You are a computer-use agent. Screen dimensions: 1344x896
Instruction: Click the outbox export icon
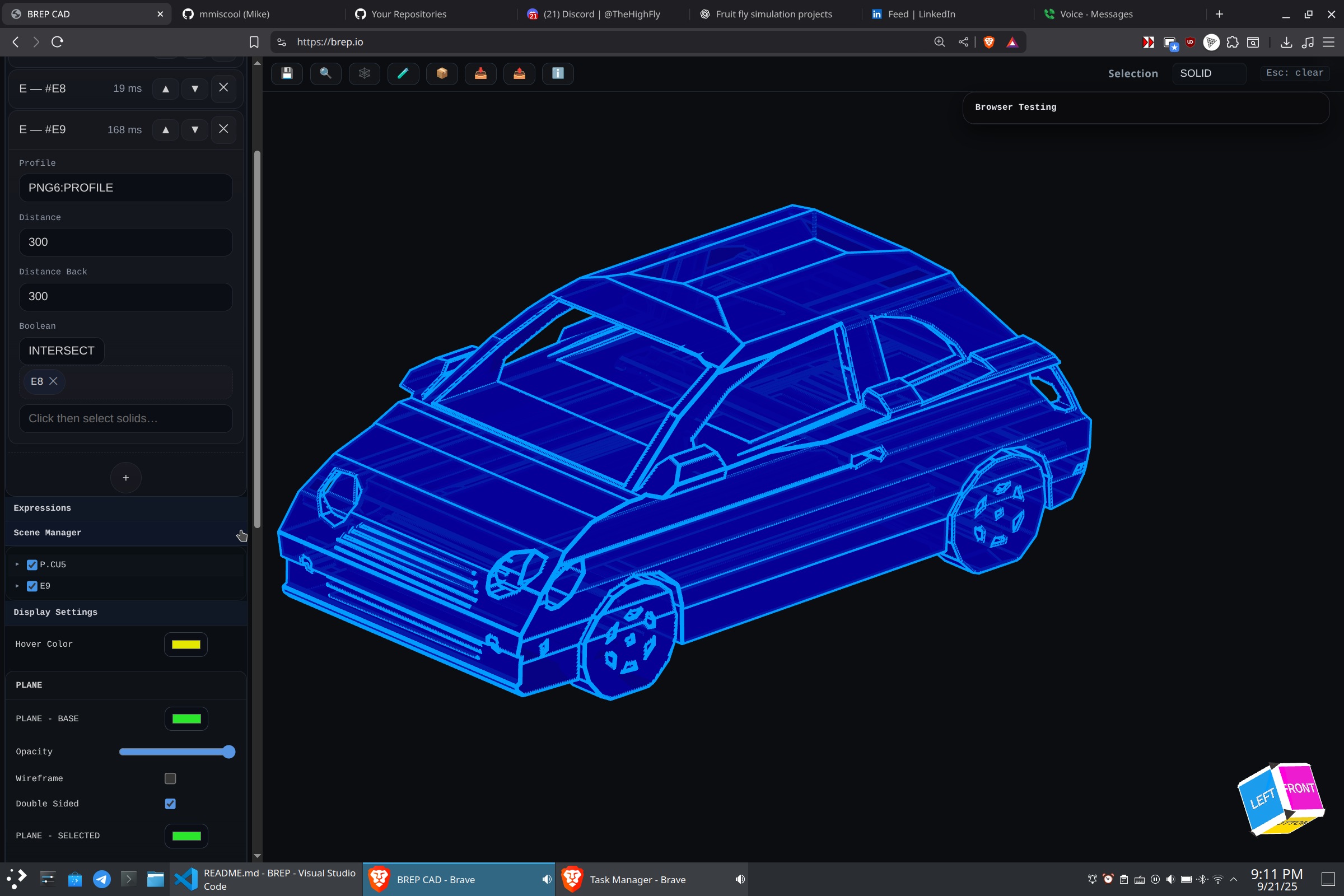[x=519, y=73]
